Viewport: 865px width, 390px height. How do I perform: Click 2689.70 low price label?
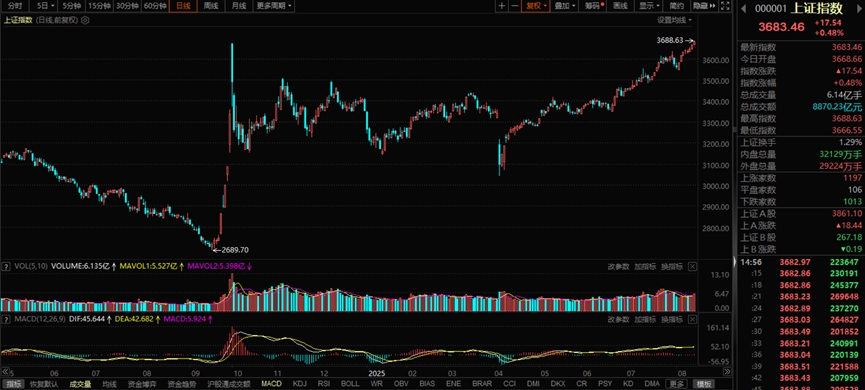(235, 250)
